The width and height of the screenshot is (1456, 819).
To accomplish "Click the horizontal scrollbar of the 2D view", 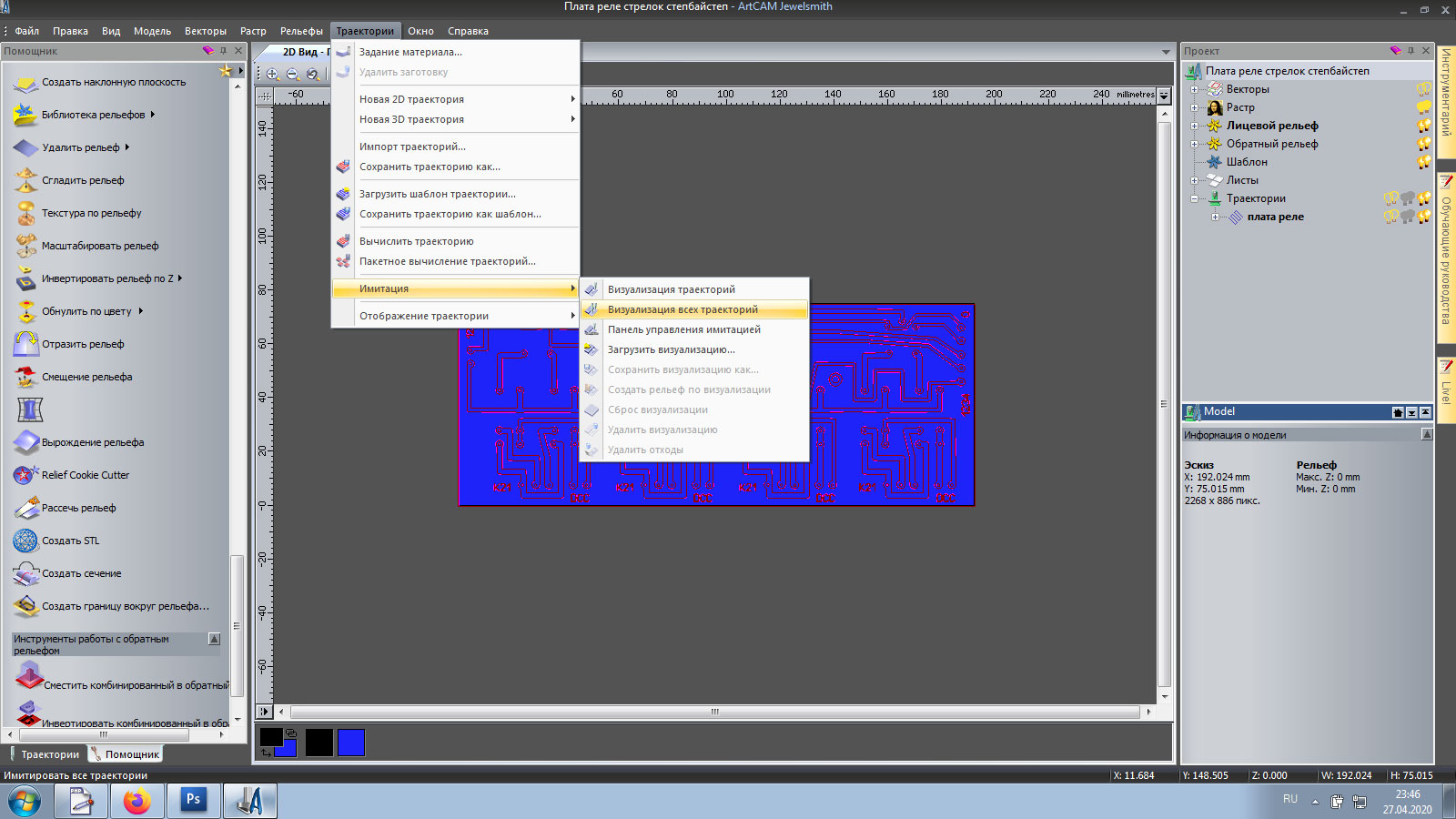I will (x=714, y=712).
